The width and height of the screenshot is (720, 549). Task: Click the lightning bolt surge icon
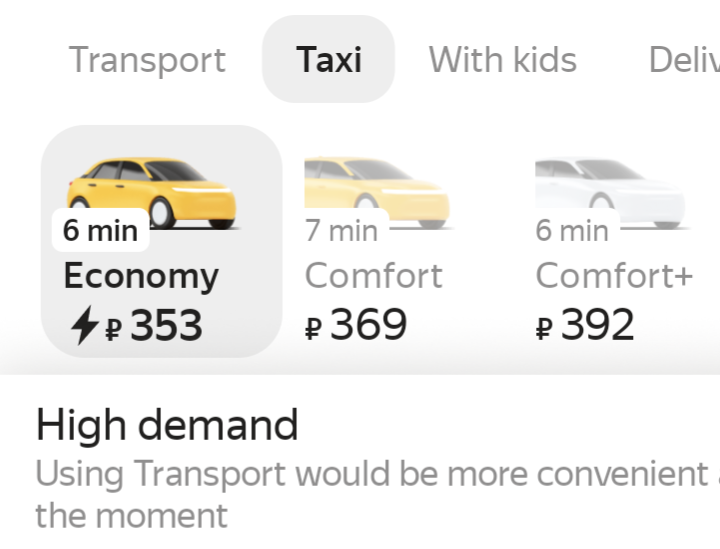[x=84, y=326]
